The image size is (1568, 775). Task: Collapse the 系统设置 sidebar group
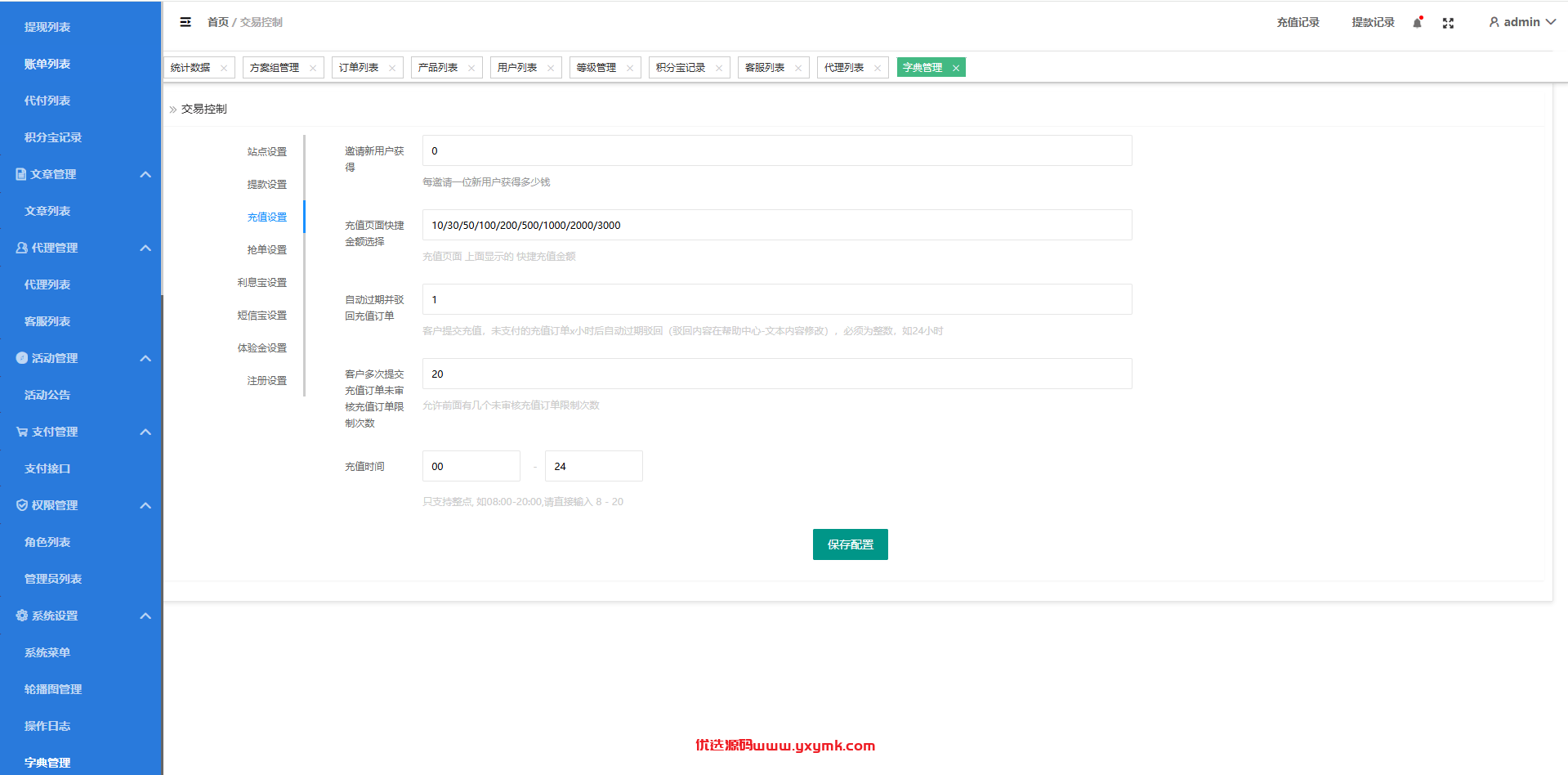(145, 616)
